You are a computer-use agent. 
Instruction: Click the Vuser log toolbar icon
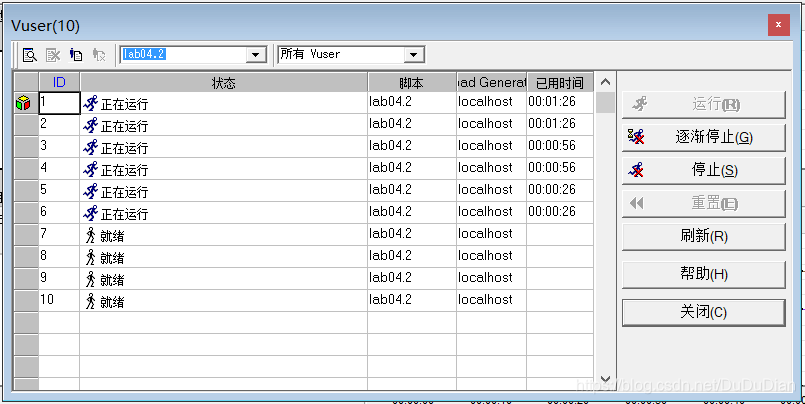click(76, 55)
